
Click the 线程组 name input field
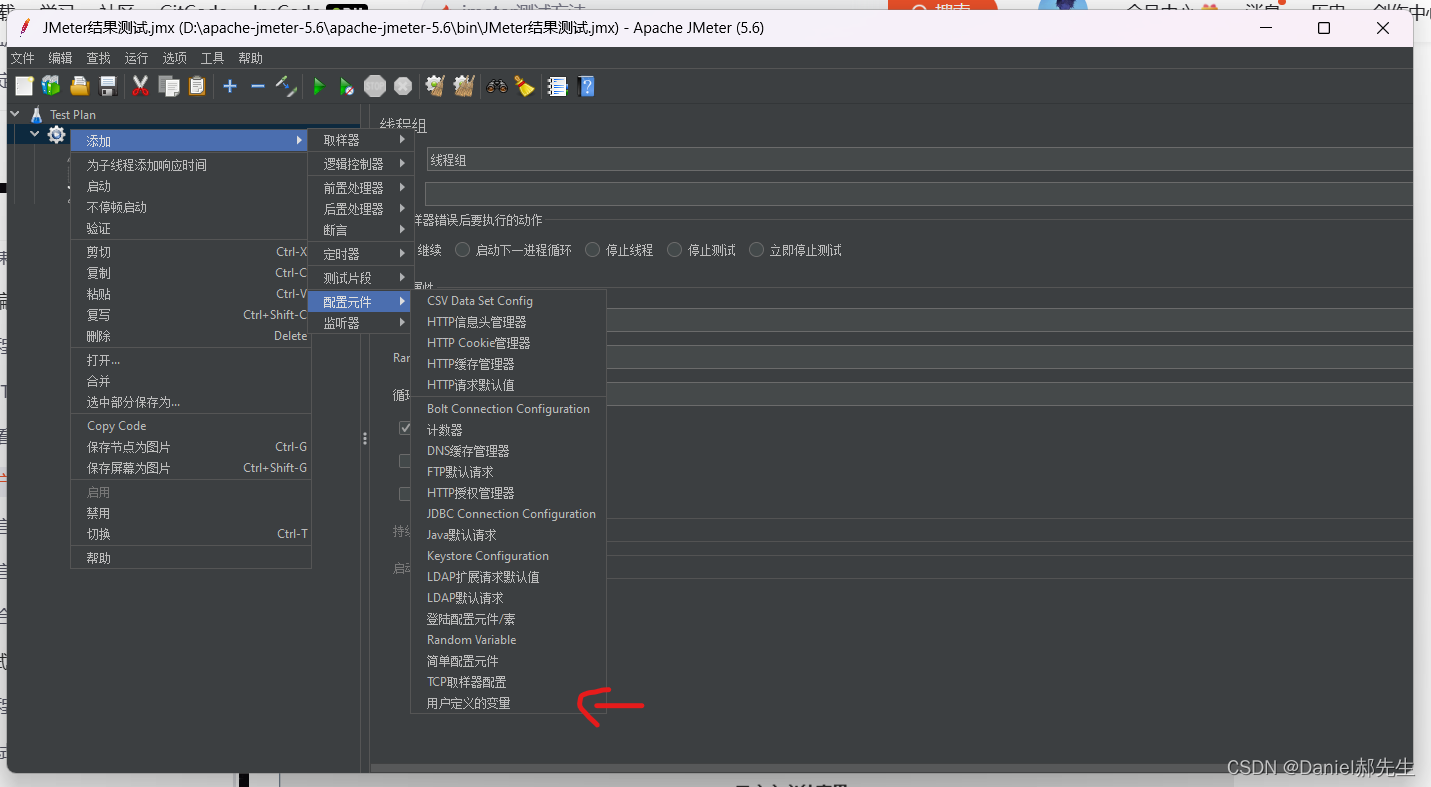tap(919, 160)
